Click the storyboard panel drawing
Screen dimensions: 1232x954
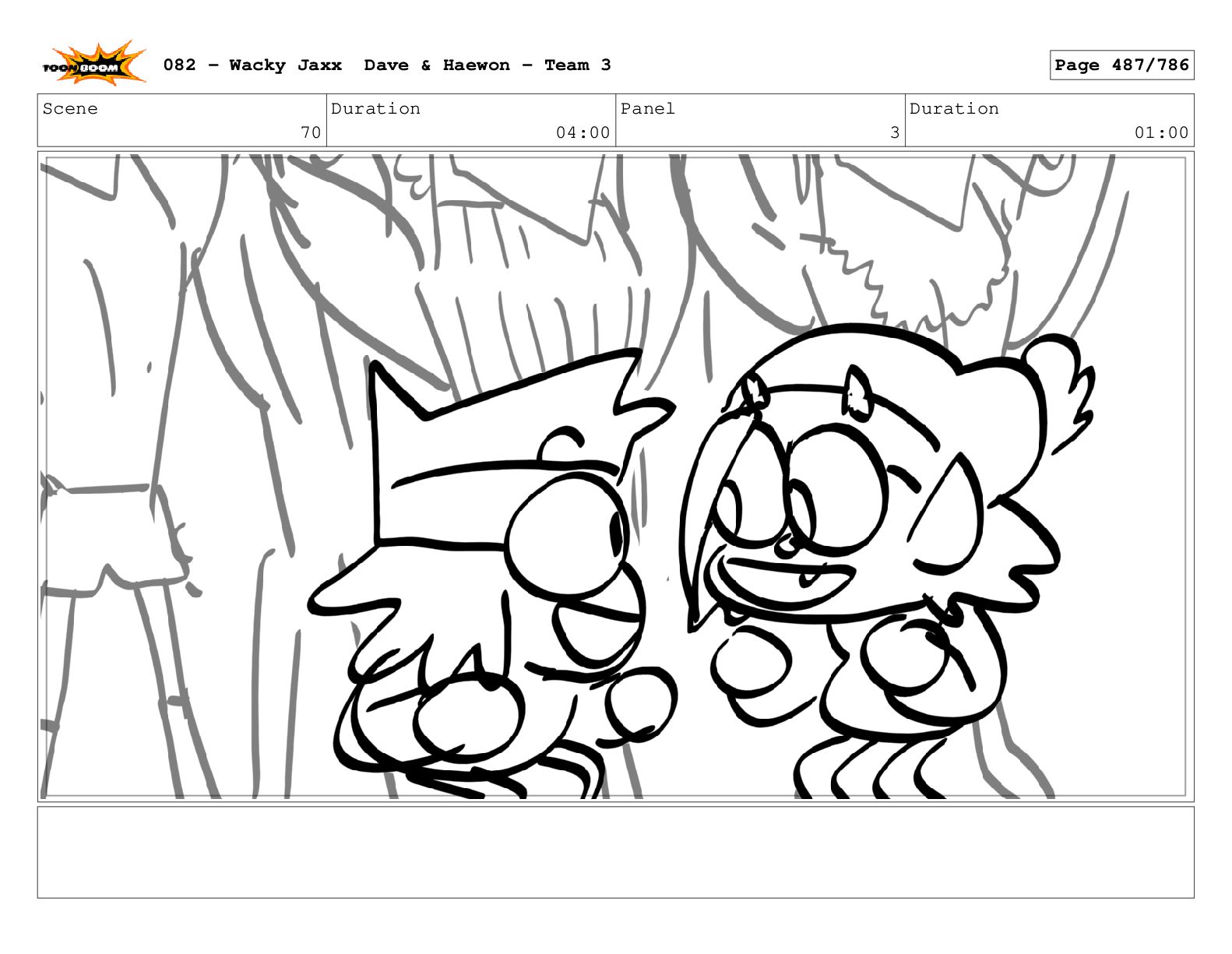[615, 477]
